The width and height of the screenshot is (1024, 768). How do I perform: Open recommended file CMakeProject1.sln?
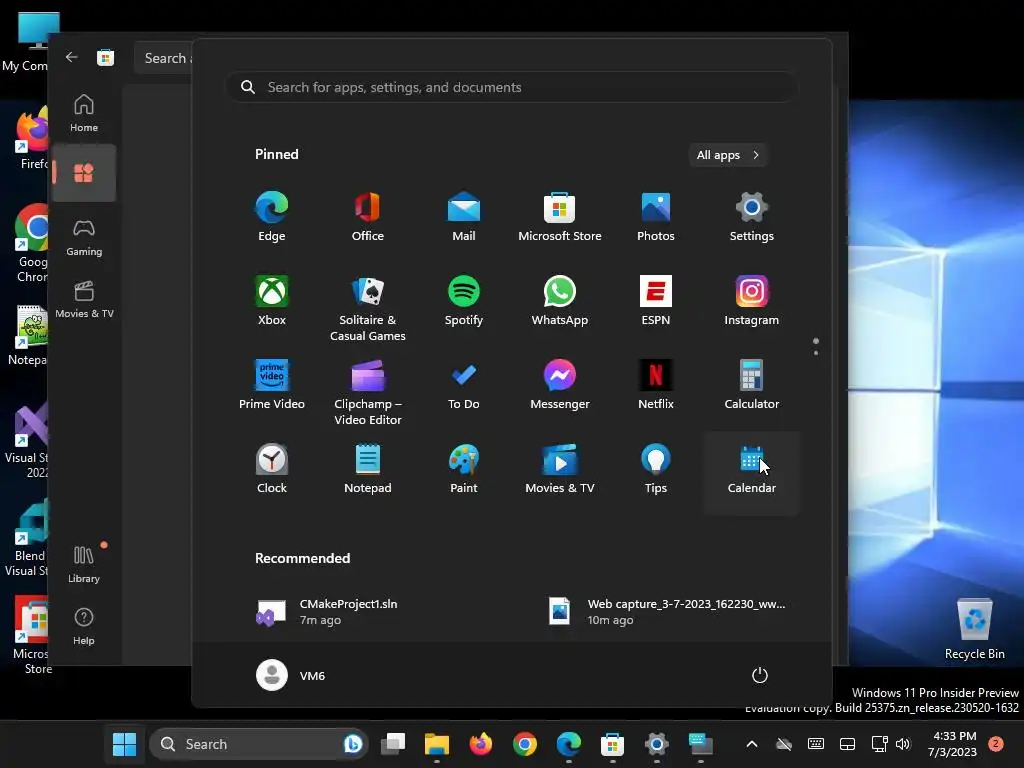pyautogui.click(x=327, y=612)
